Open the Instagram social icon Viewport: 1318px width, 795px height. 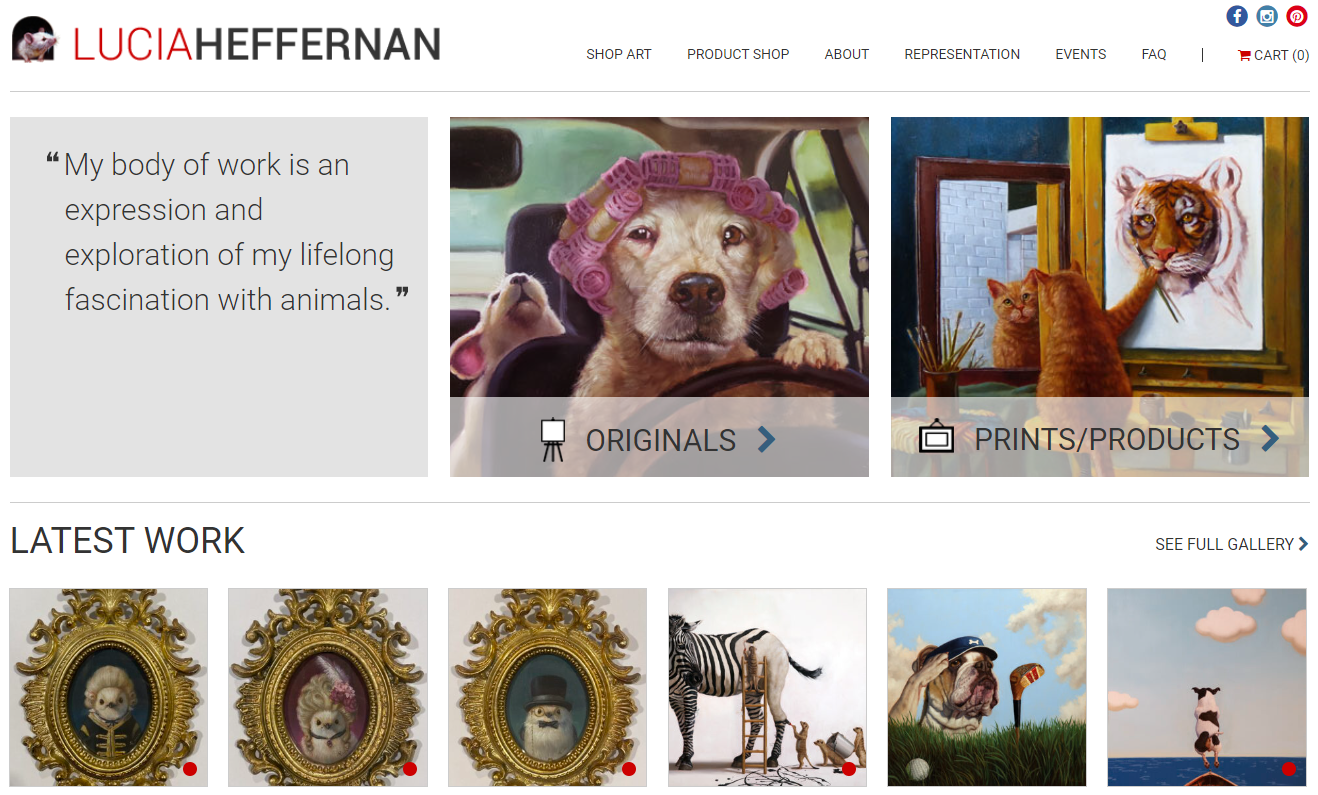[x=1267, y=16]
